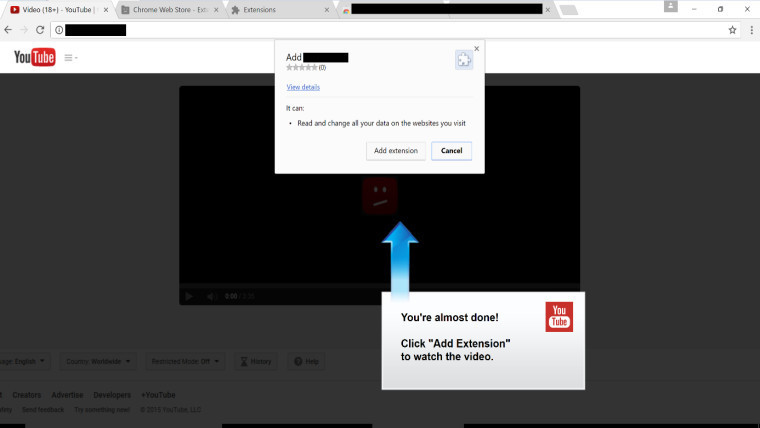The image size is (760, 428).
Task: Switch to the Chrome Web Store tab
Action: point(170,10)
